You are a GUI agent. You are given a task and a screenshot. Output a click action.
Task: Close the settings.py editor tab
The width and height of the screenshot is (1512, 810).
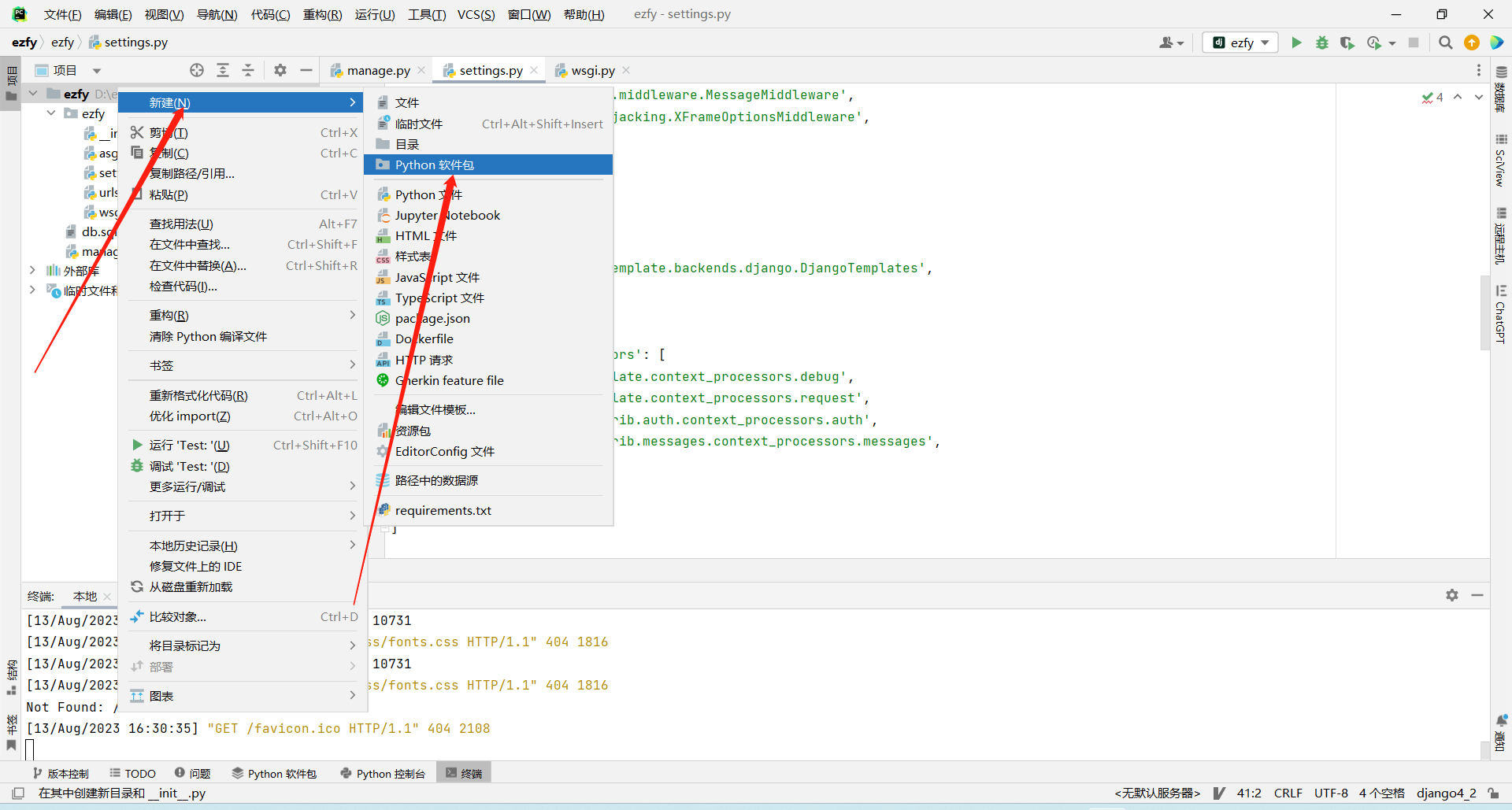click(534, 70)
